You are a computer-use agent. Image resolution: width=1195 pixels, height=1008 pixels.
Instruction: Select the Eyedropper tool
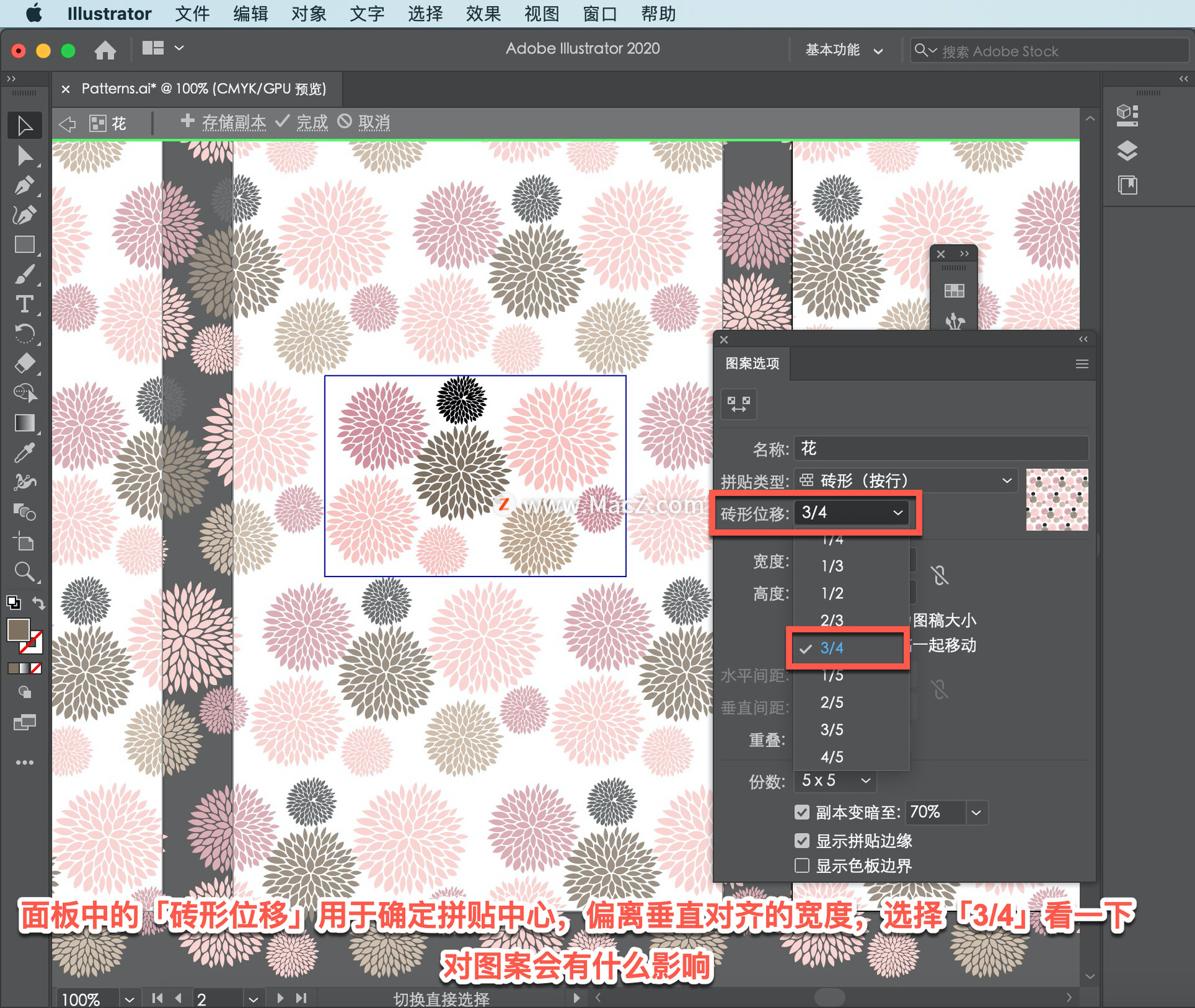coord(25,453)
